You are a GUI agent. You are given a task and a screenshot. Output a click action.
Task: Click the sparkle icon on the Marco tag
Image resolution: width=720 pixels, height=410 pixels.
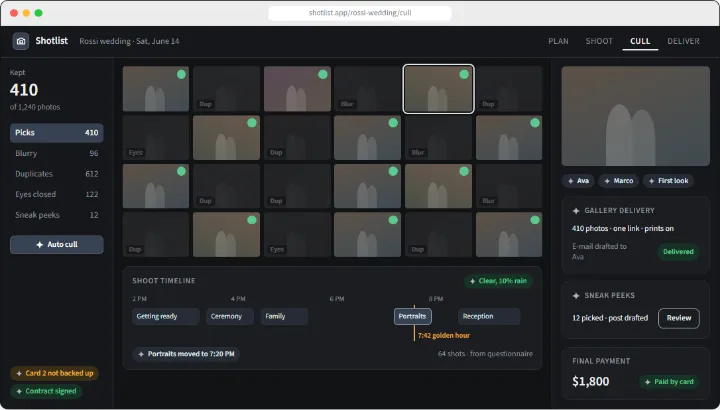point(607,181)
